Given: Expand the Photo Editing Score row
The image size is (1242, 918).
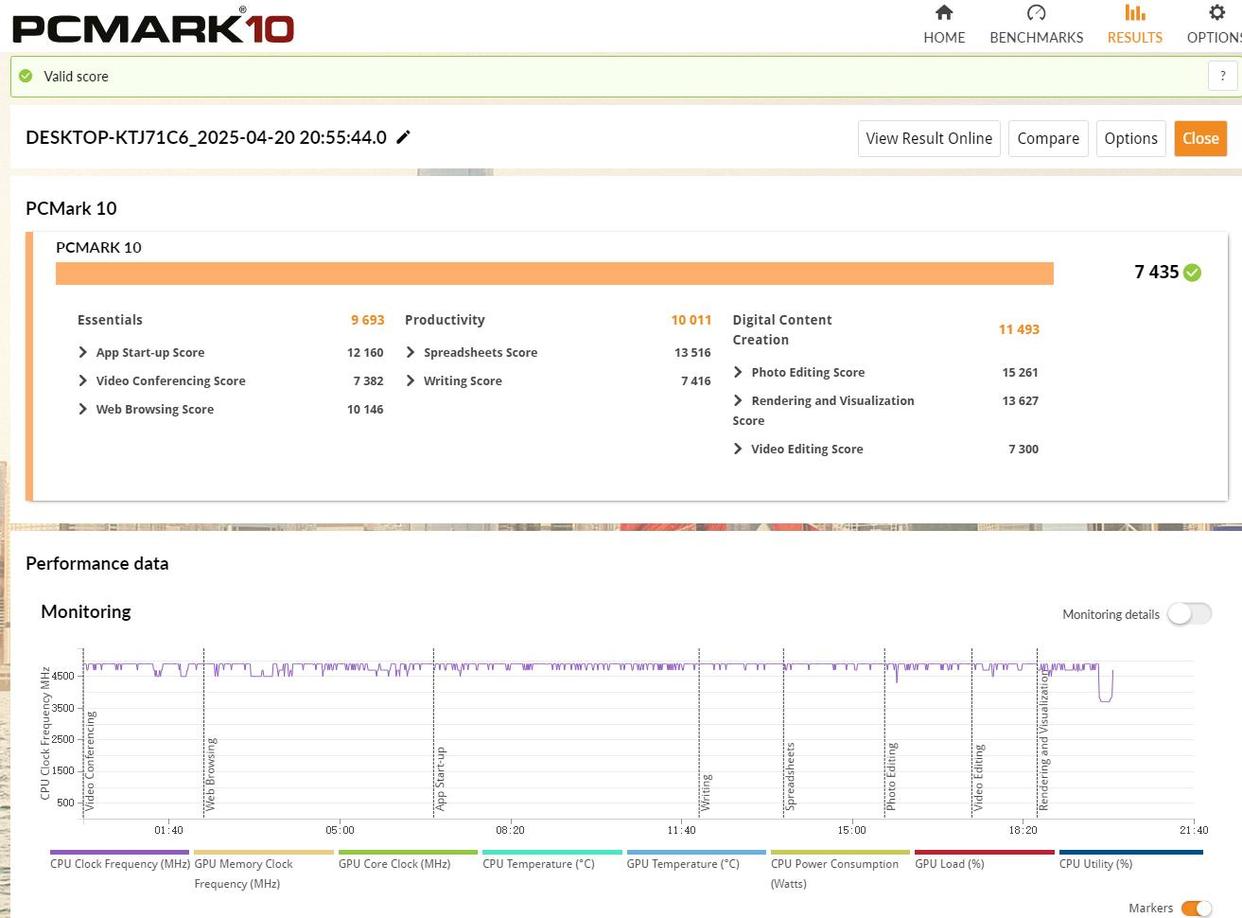Looking at the screenshot, I should point(738,372).
